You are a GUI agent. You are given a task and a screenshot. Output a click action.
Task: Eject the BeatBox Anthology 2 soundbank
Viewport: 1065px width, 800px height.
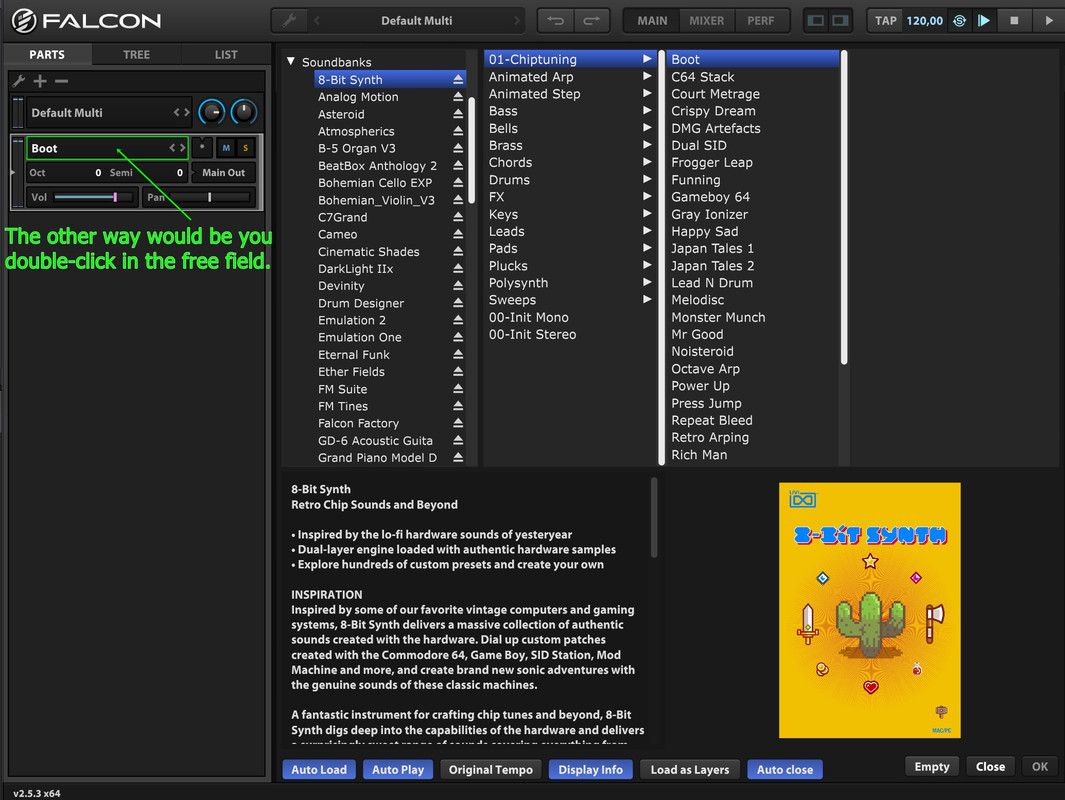click(458, 166)
